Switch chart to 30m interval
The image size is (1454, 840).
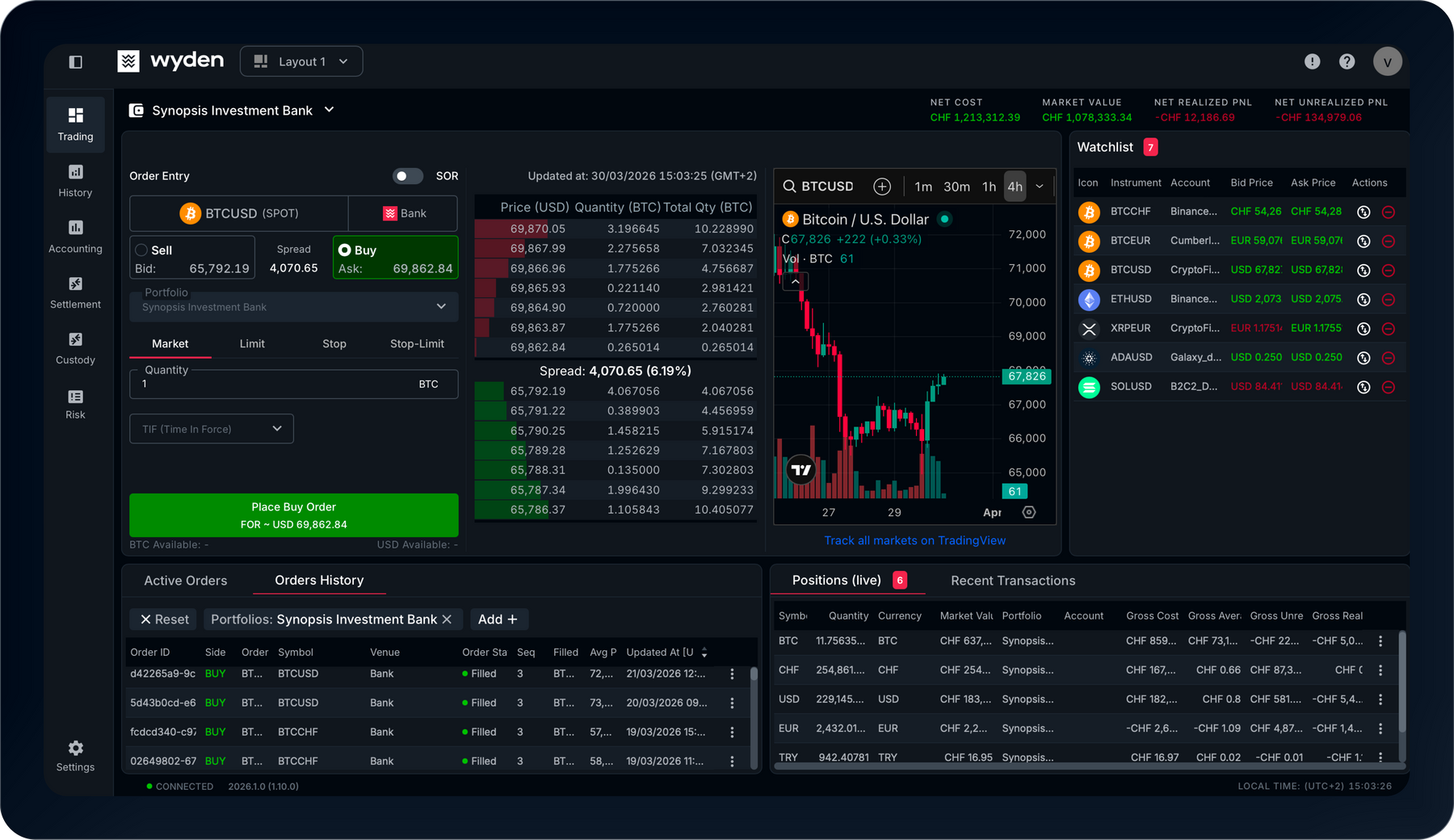point(956,187)
